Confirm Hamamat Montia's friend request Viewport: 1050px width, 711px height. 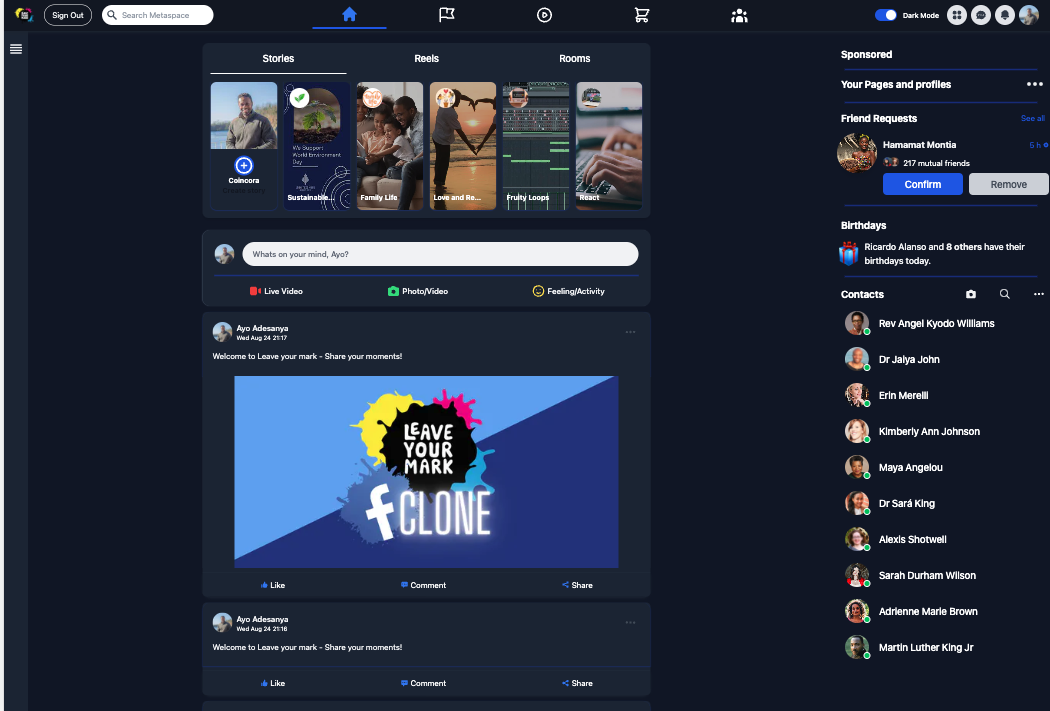pyautogui.click(x=923, y=184)
